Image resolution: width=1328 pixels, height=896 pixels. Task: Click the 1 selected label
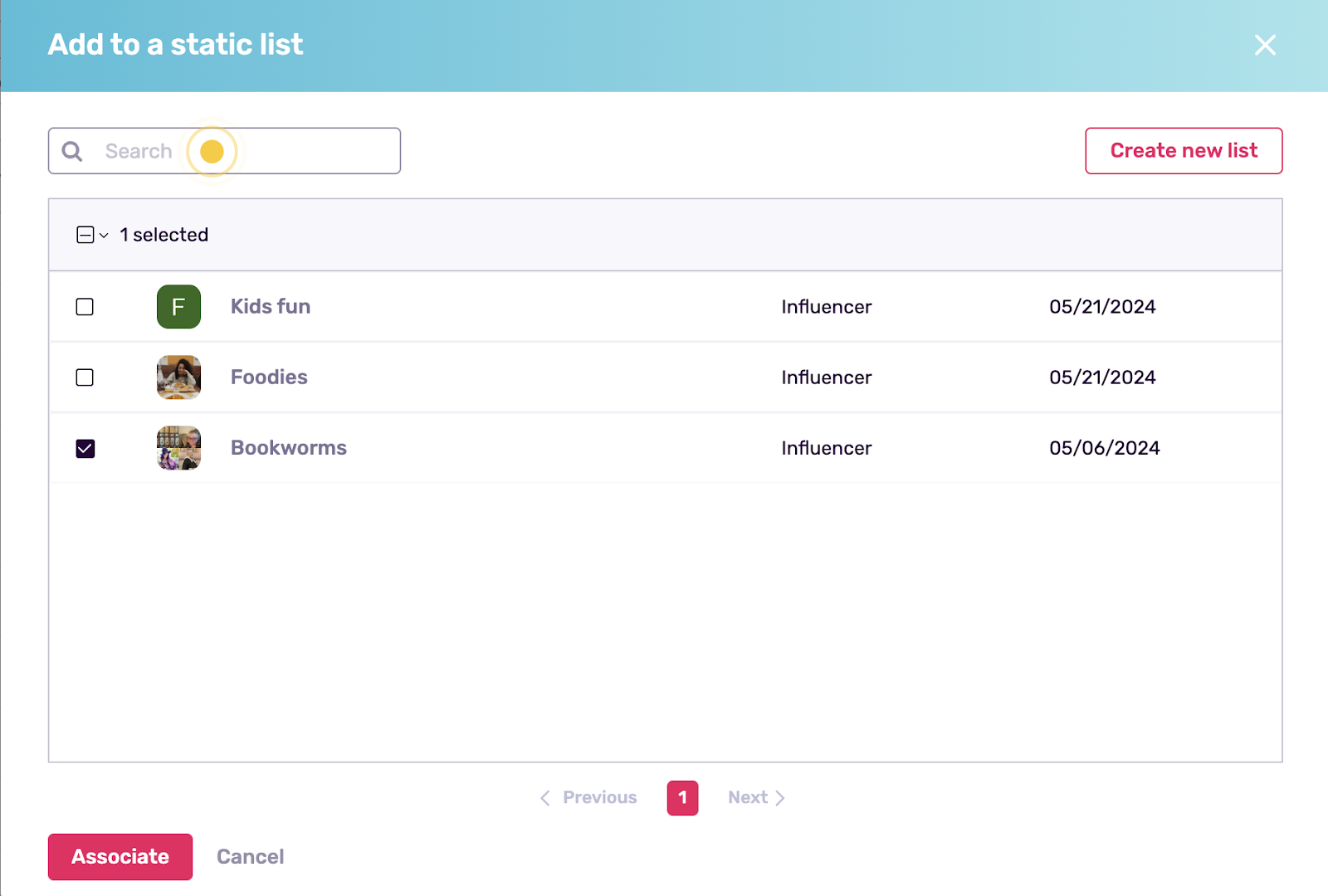(164, 235)
